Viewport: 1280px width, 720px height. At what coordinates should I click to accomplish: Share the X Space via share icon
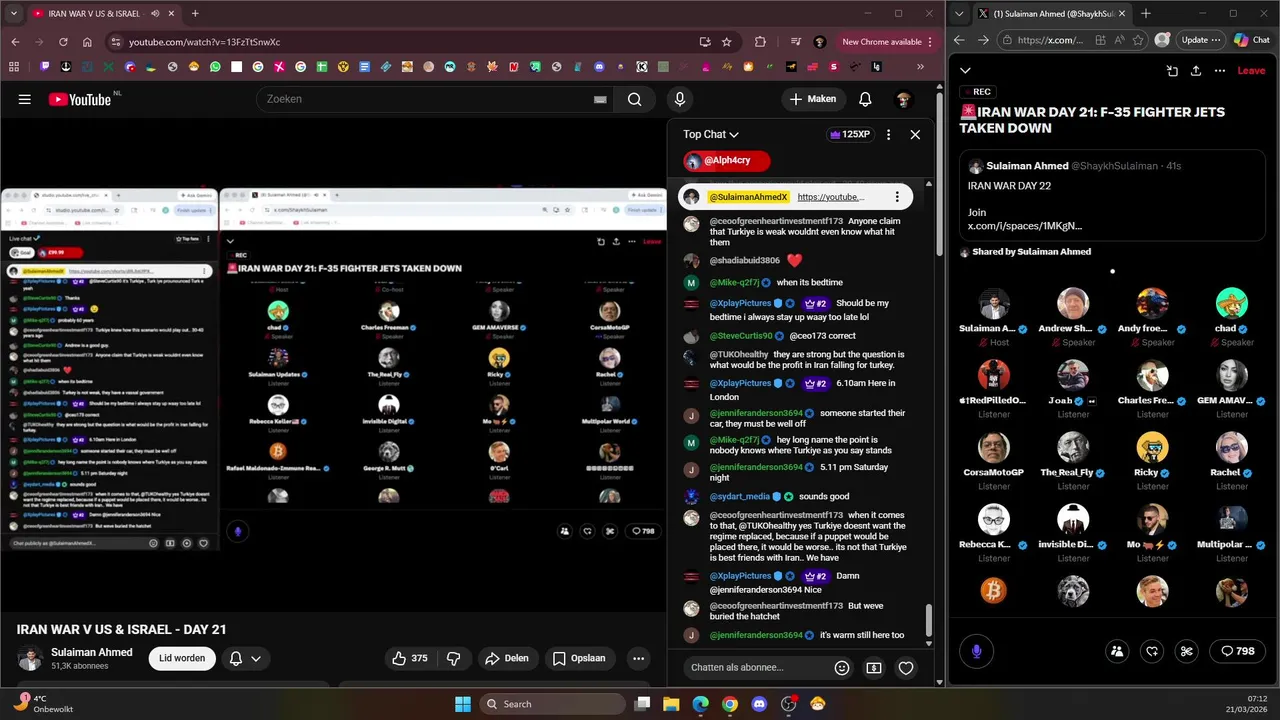[x=1196, y=71]
